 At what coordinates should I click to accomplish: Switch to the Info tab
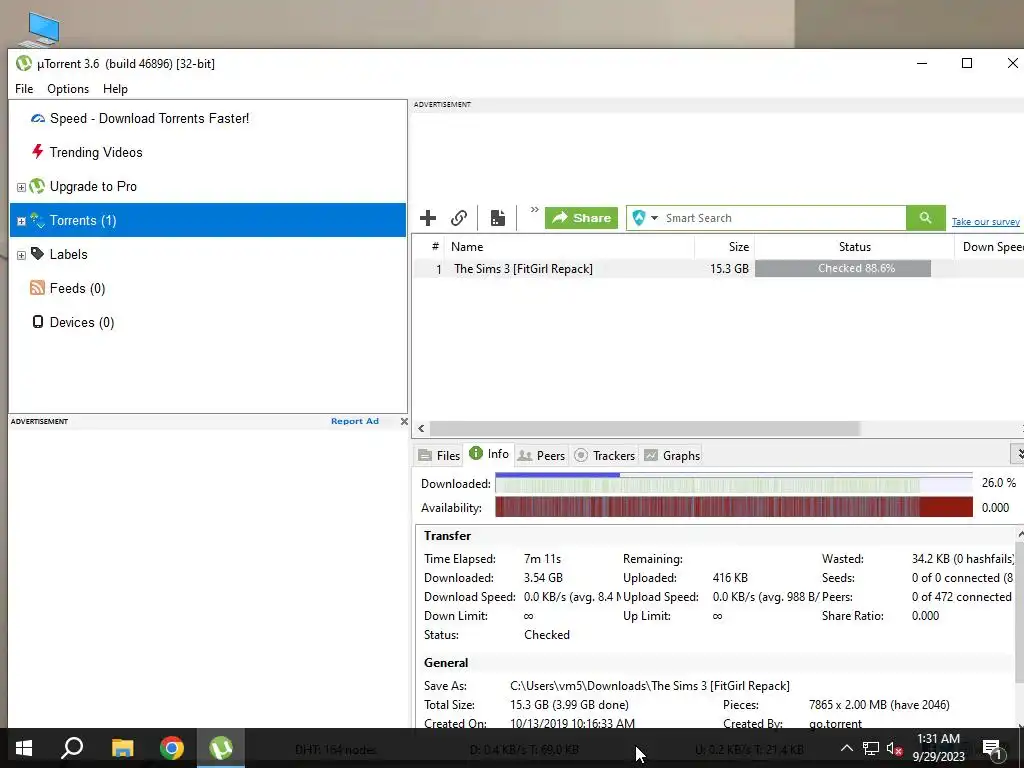click(x=489, y=454)
